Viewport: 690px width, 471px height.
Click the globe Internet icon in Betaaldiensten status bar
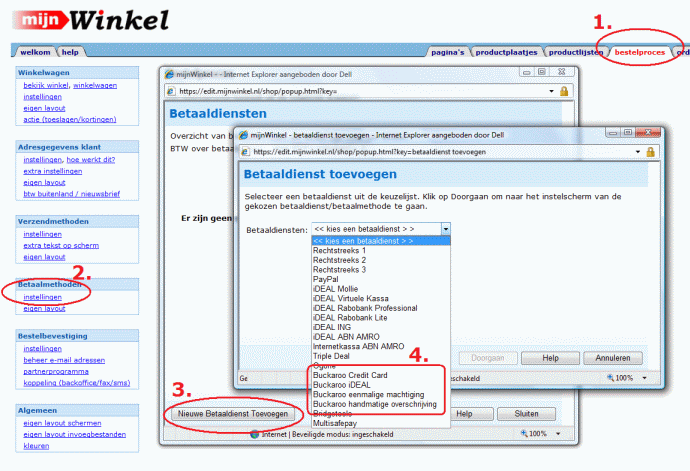[x=255, y=434]
